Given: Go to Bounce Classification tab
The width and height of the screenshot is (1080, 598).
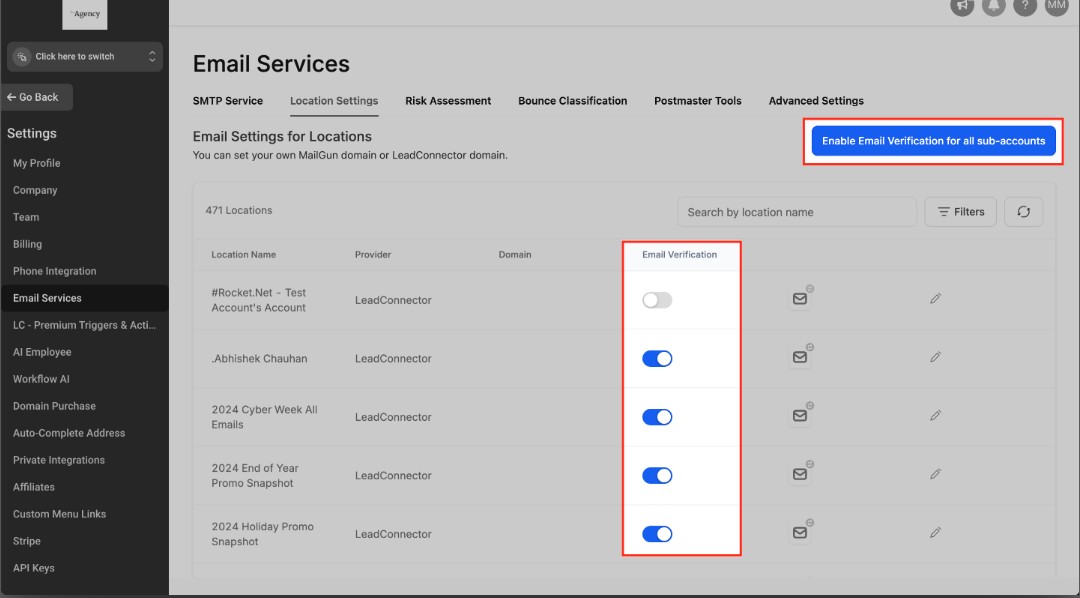Looking at the screenshot, I should 572,101.
